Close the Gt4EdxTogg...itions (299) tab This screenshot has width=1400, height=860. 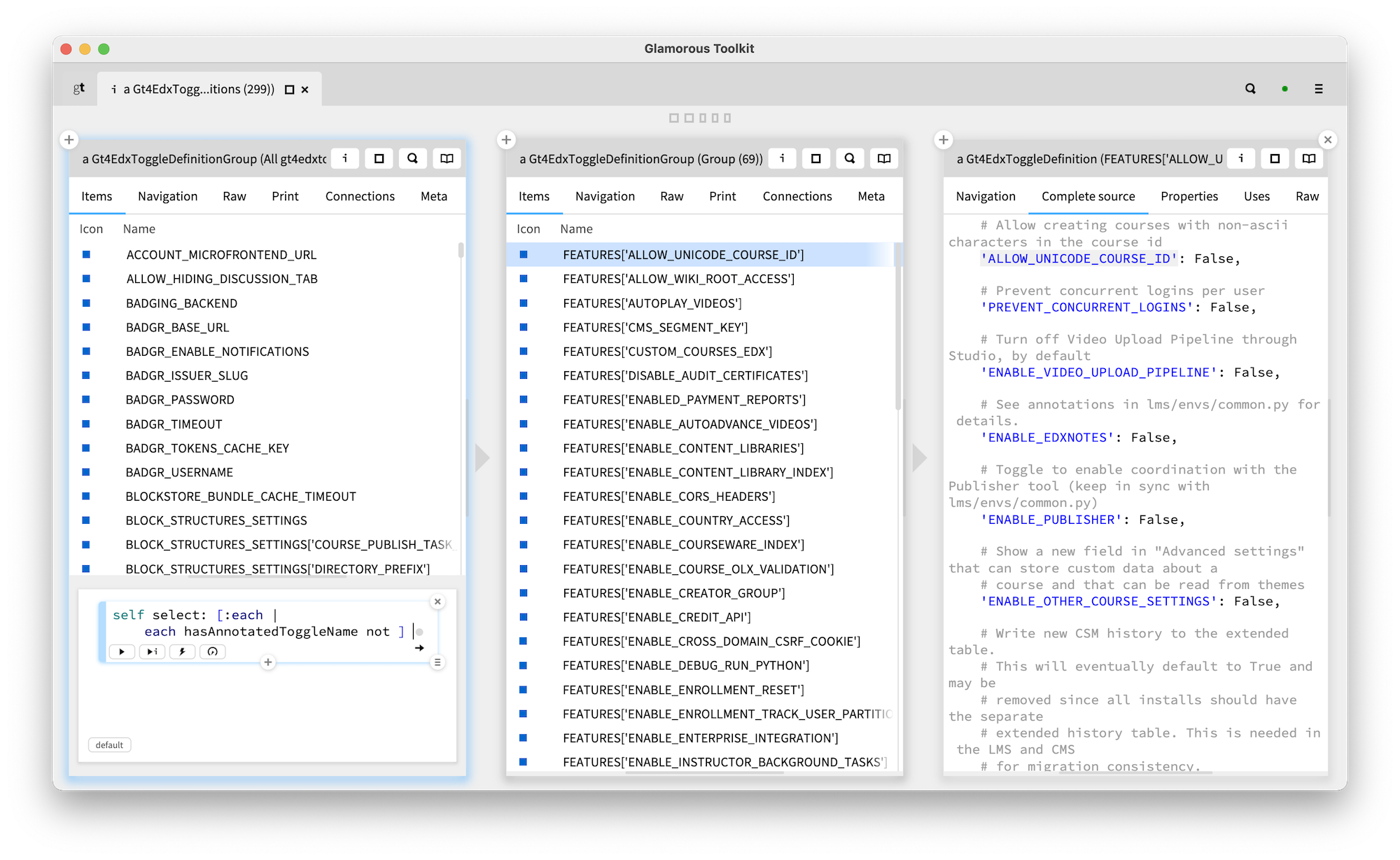[305, 90]
